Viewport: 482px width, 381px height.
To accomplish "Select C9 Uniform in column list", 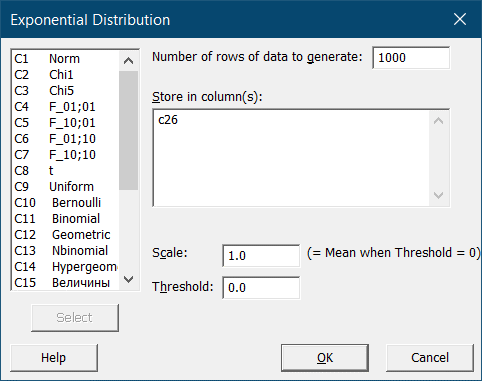I will [65, 187].
